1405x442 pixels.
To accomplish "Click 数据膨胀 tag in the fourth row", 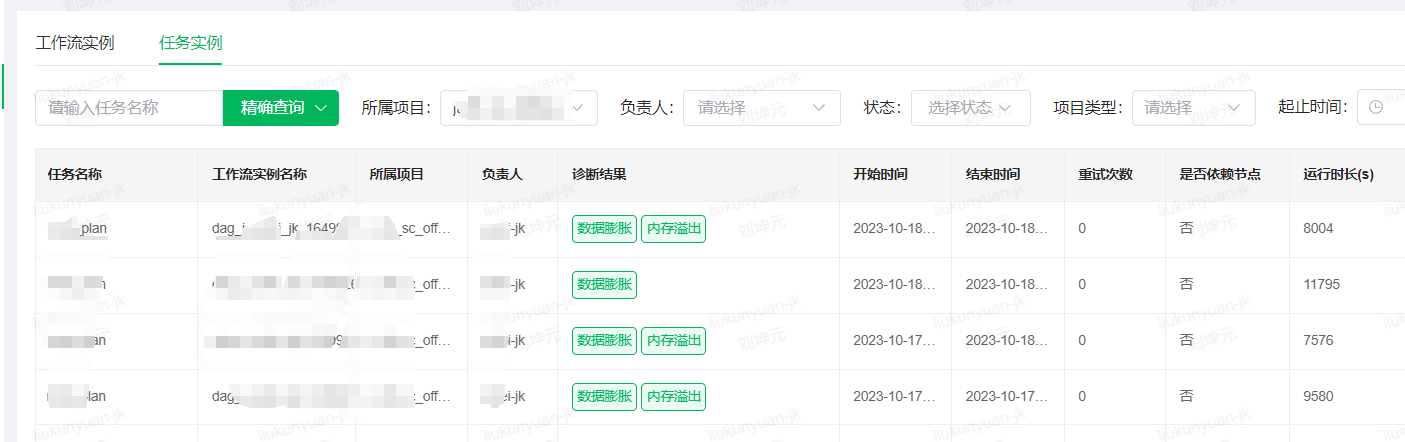I will click(604, 397).
